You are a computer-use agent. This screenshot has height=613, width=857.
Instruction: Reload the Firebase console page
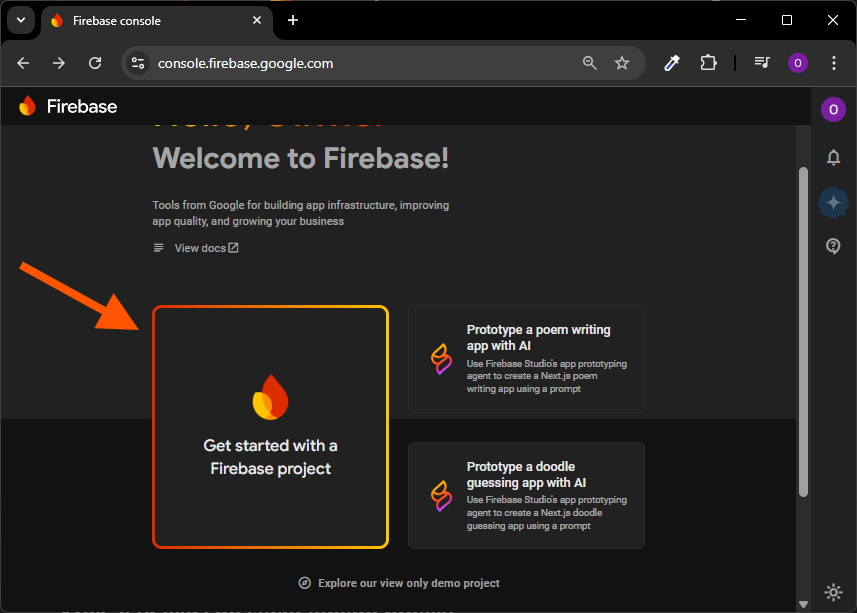tap(95, 63)
